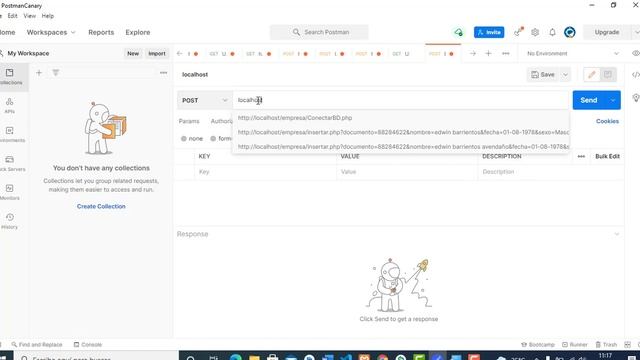Click the environment quick look eye icon
This screenshot has width=640, height=360.
click(x=636, y=53)
